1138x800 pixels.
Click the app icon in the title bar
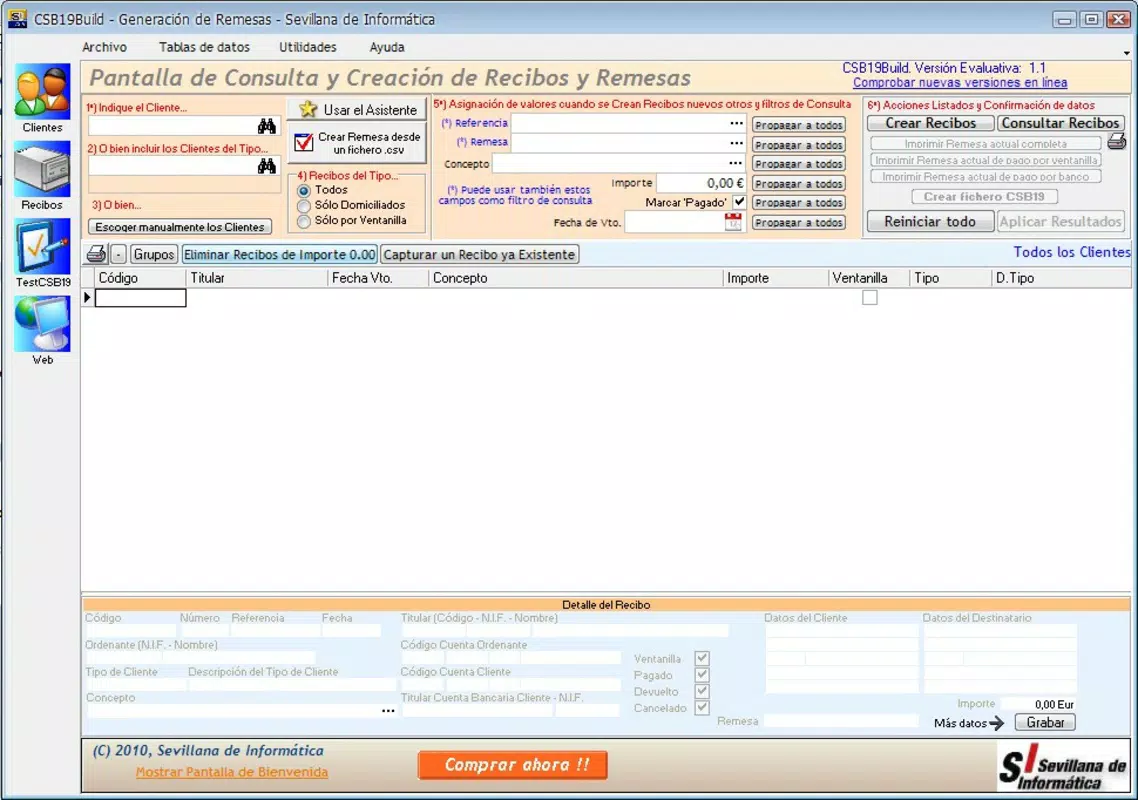pyautogui.click(x=17, y=19)
